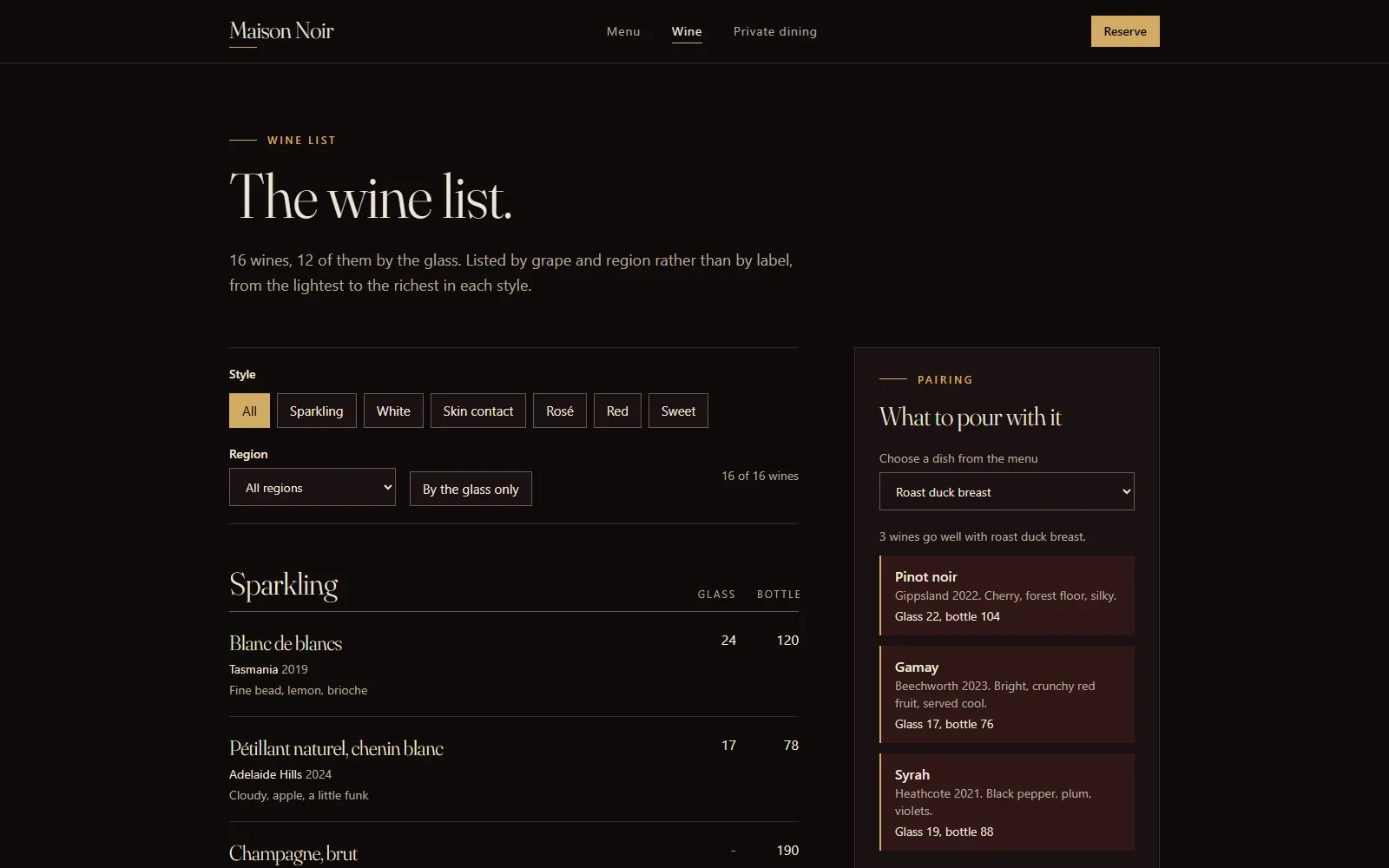
Task: Click bottle price 190 for Champagne brut
Action: click(787, 850)
